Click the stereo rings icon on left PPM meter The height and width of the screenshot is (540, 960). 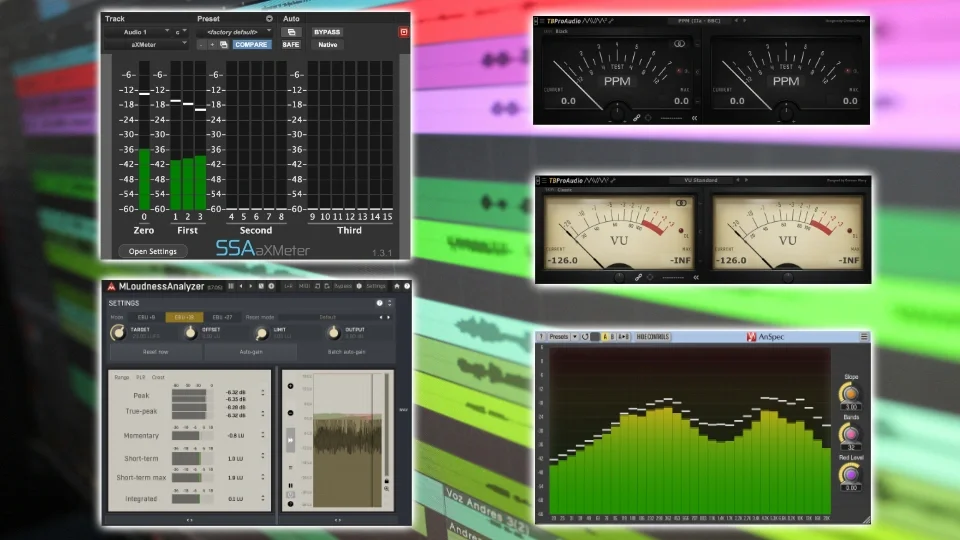click(x=679, y=44)
